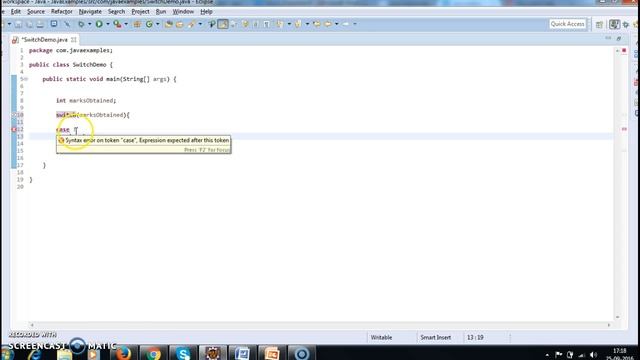Close the SwitchDemo.java tab
This screenshot has height=360, width=640.
tap(74, 40)
